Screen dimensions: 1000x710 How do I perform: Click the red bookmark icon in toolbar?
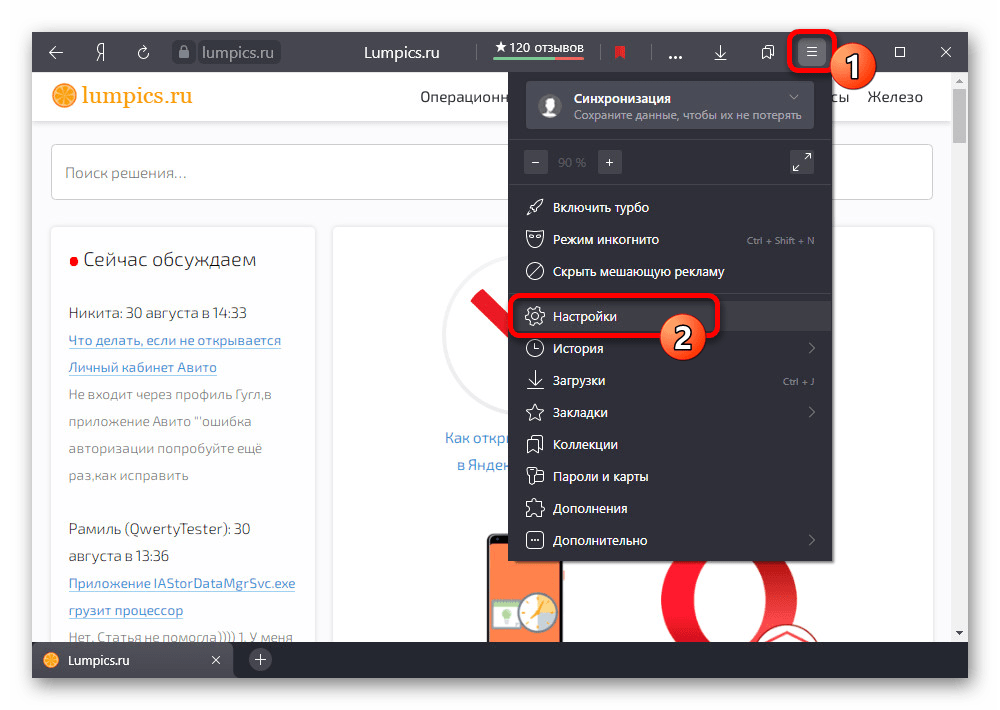click(620, 52)
